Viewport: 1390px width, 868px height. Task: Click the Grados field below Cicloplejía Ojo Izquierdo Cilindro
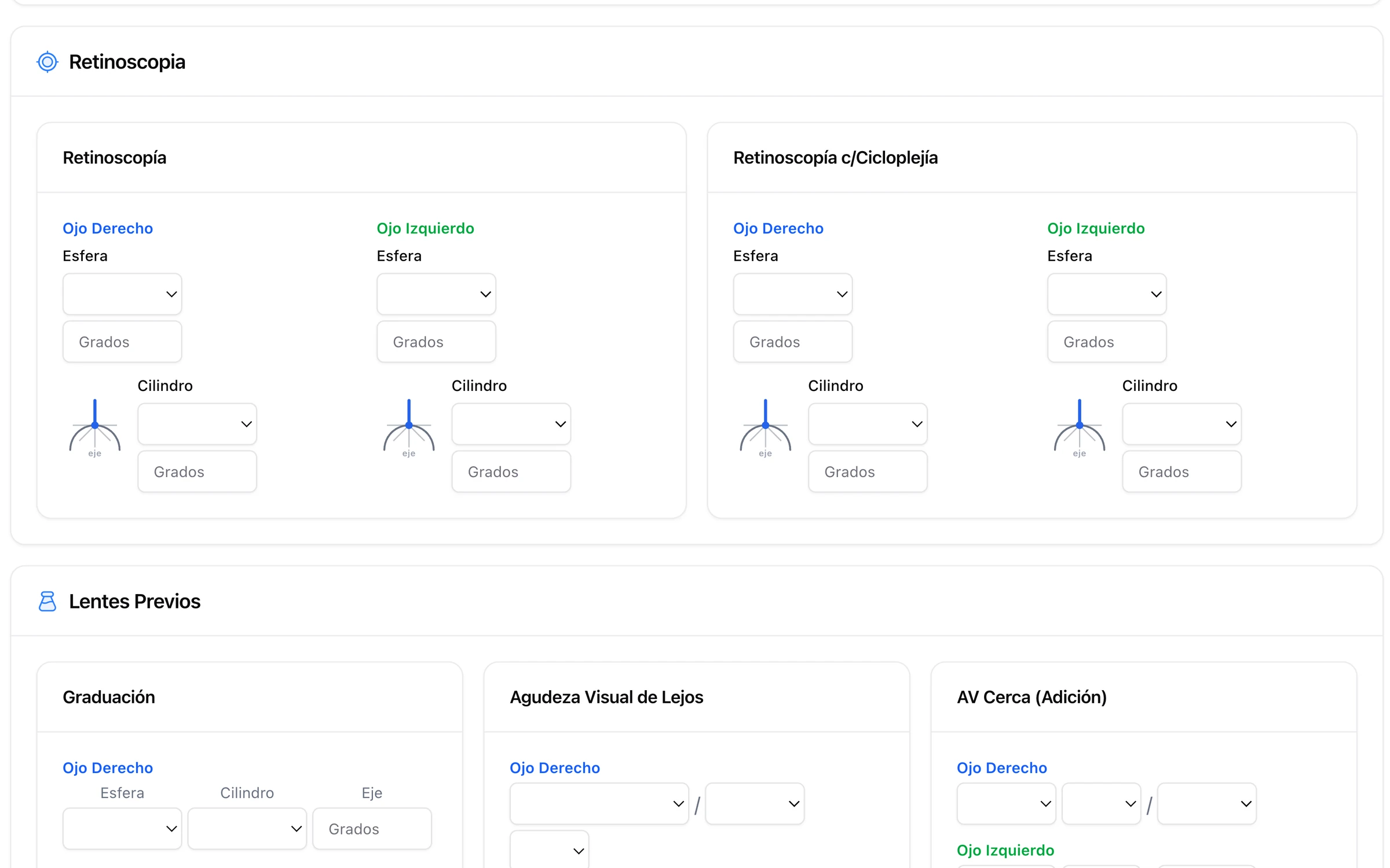pos(1181,471)
